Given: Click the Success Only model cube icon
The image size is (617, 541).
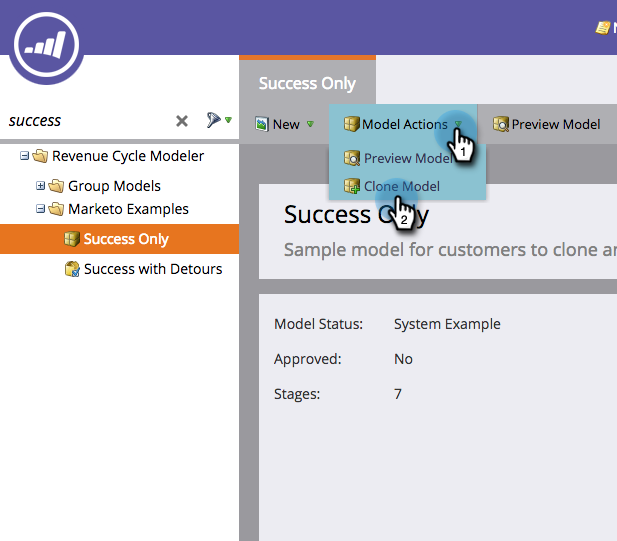Looking at the screenshot, I should coord(72,239).
